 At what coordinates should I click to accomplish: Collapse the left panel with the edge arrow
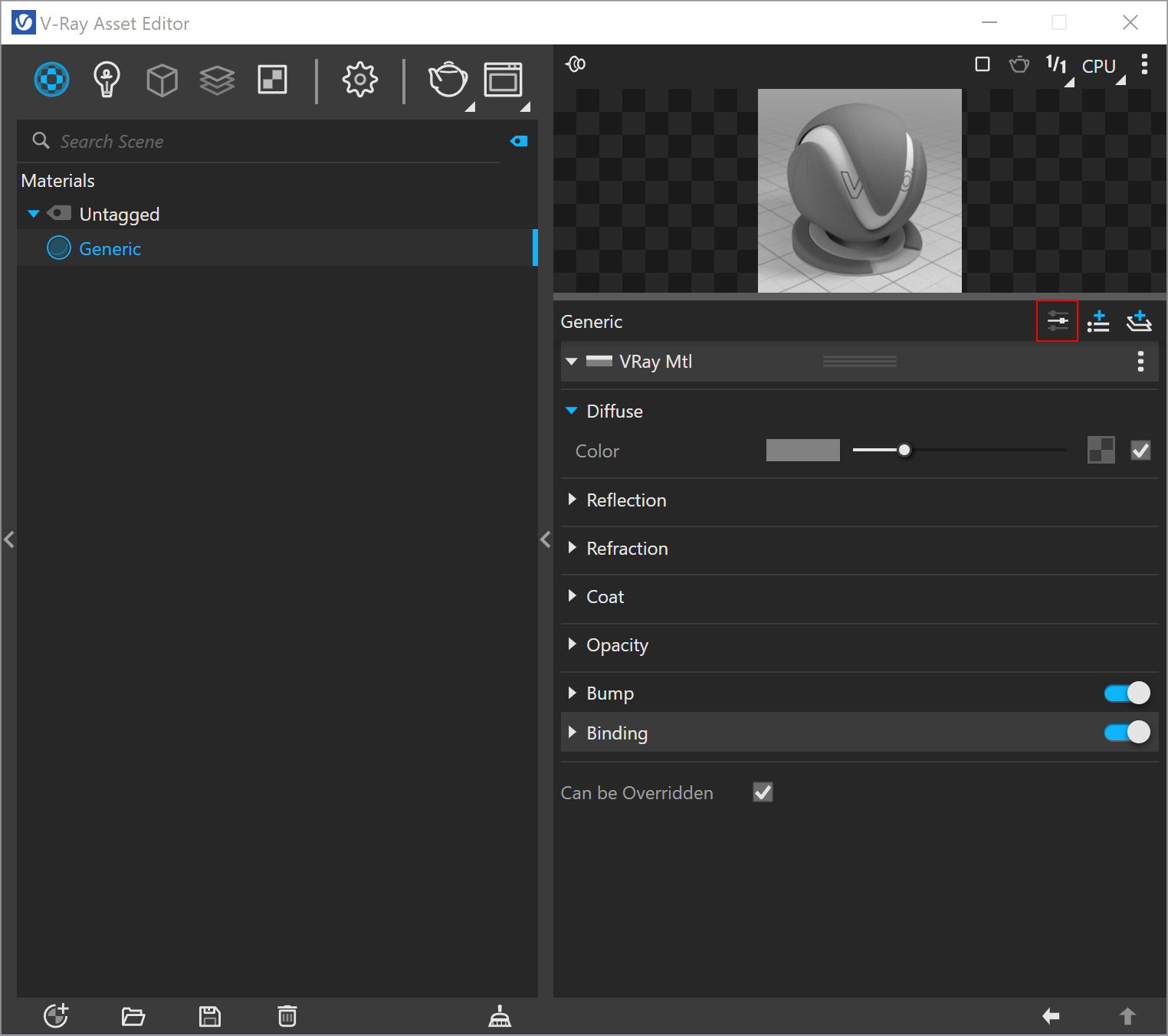tap(9, 540)
